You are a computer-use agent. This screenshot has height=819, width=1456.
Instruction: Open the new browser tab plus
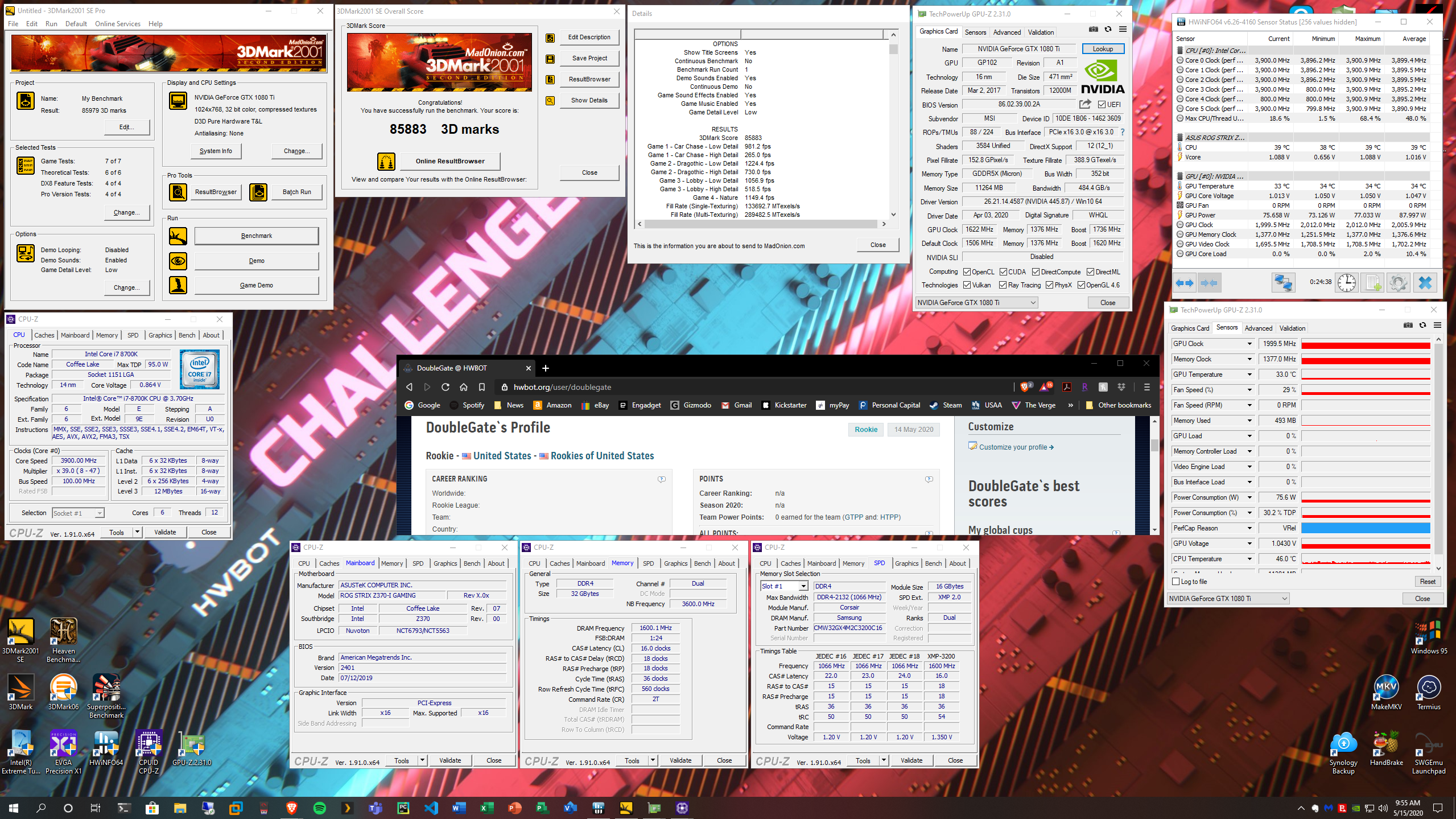tap(545, 368)
